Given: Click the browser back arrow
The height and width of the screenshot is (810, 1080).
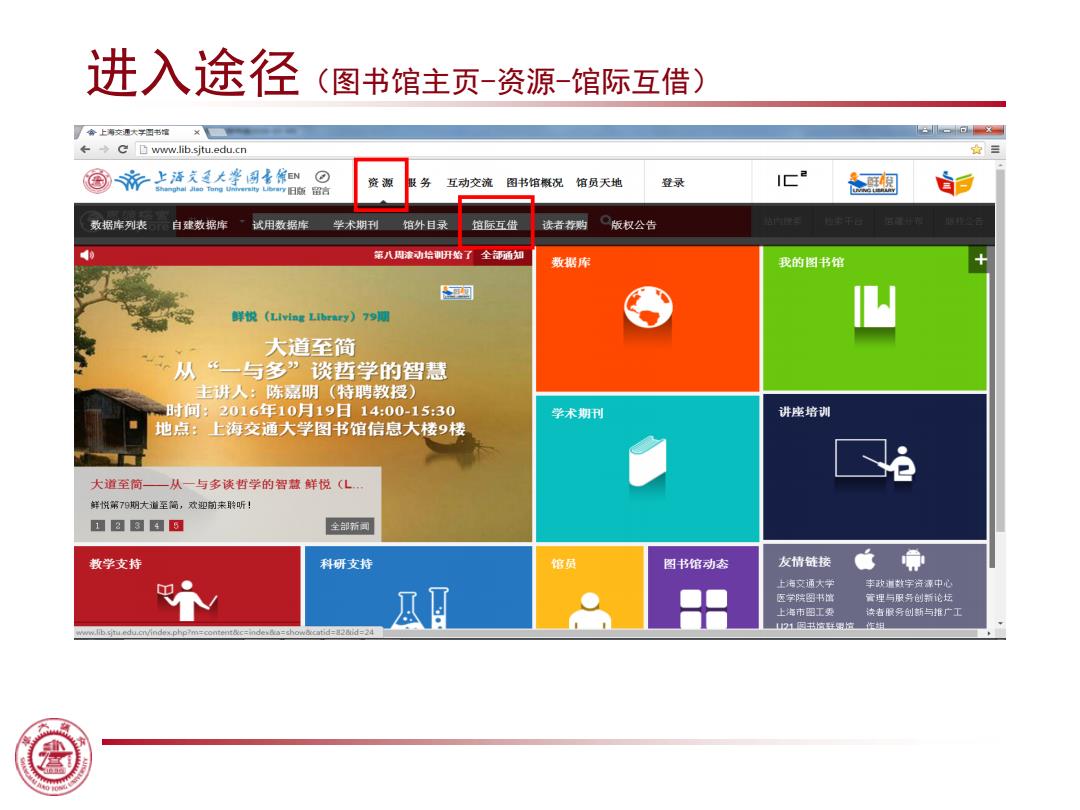Looking at the screenshot, I should pyautogui.click(x=85, y=149).
